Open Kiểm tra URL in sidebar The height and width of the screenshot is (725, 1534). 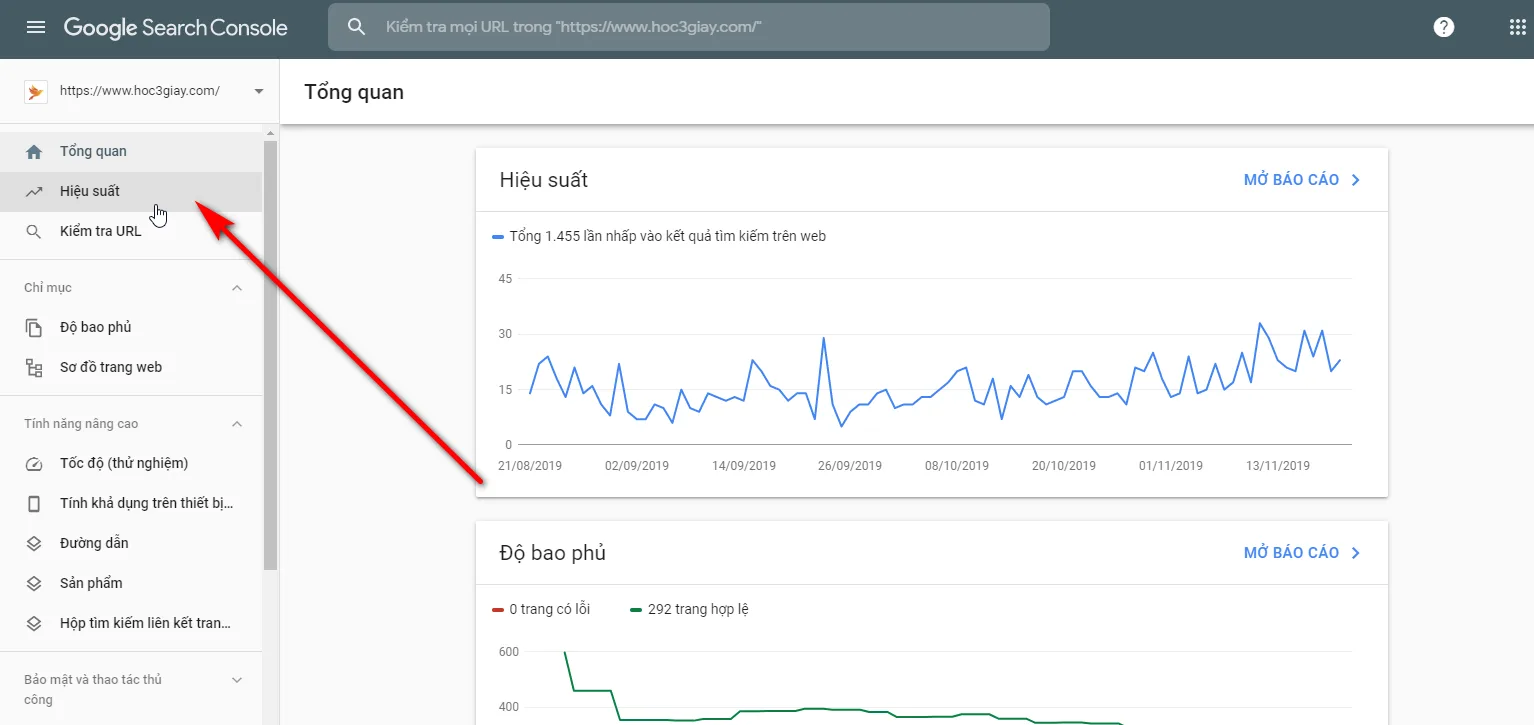131,232
